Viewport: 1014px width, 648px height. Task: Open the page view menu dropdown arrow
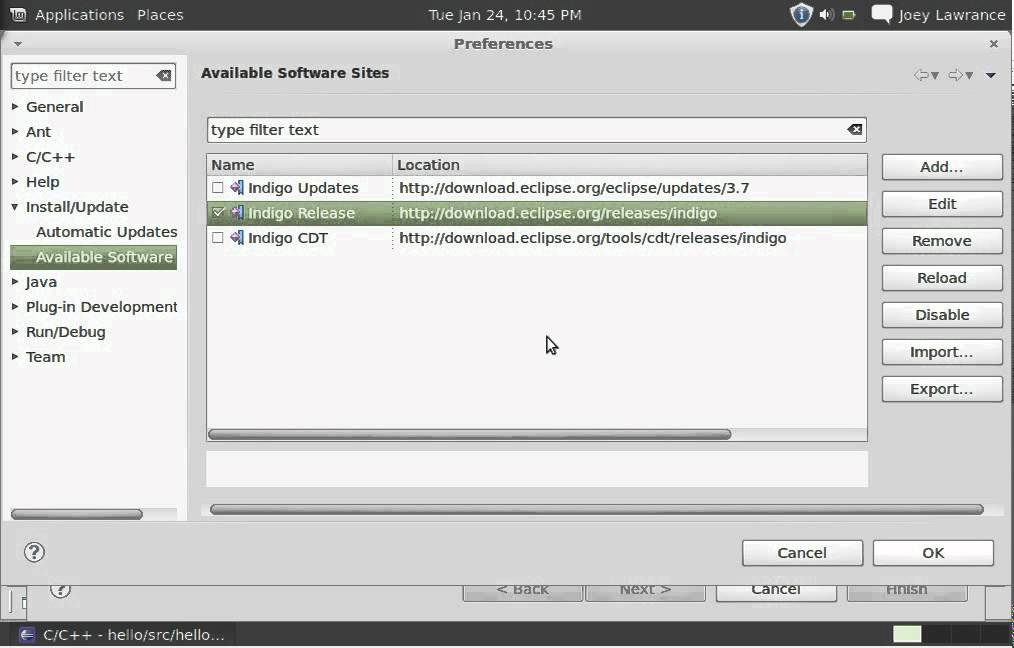point(991,76)
